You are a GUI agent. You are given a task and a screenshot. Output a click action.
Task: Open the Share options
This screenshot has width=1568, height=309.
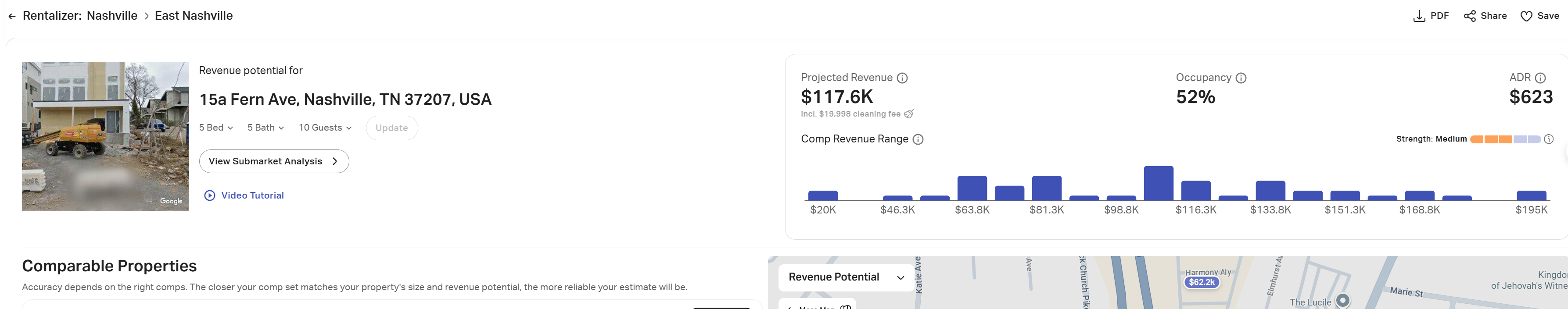1485,16
